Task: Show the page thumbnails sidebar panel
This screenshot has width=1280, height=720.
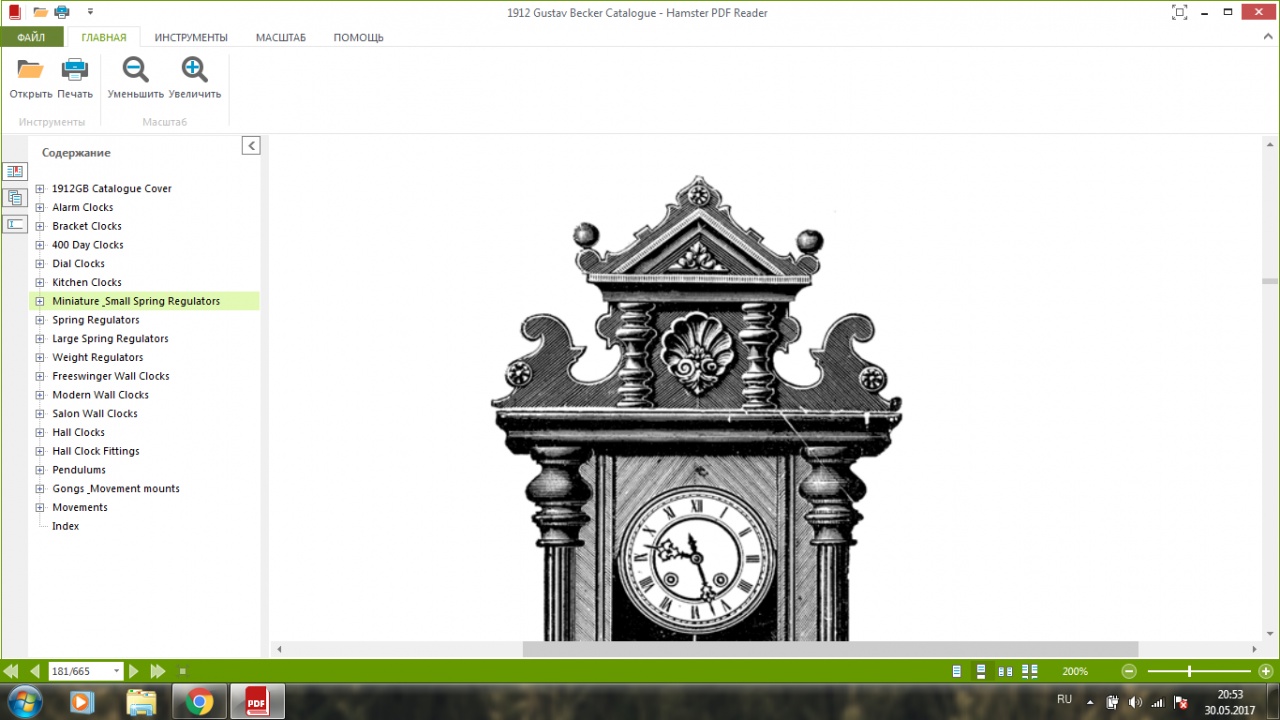Action: [x=15, y=198]
